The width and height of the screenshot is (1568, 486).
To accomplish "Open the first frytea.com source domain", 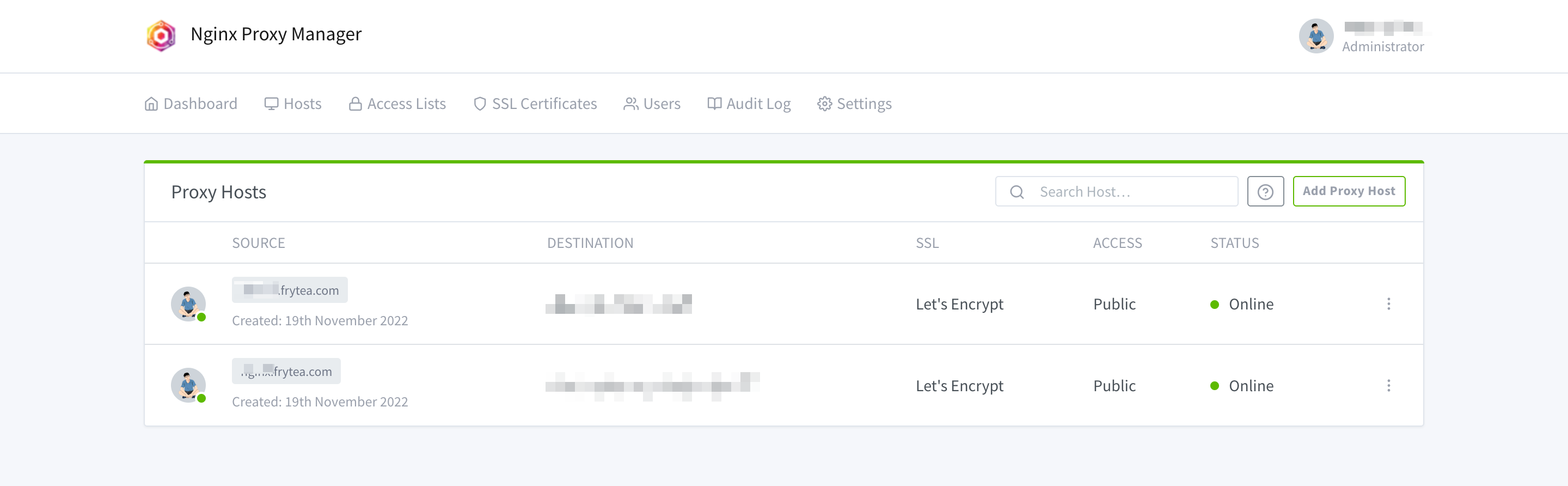I will (x=290, y=290).
